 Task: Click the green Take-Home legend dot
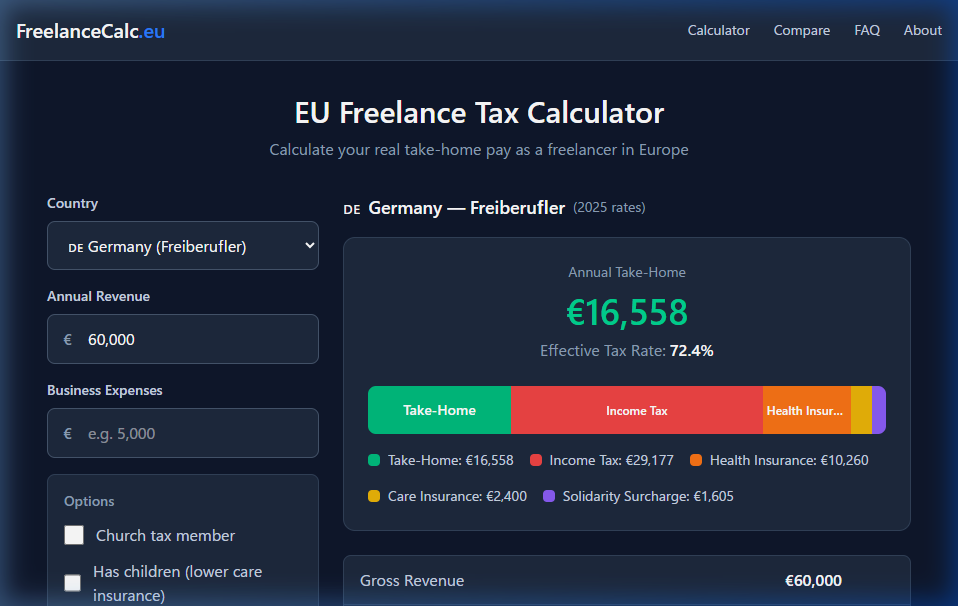[373, 460]
